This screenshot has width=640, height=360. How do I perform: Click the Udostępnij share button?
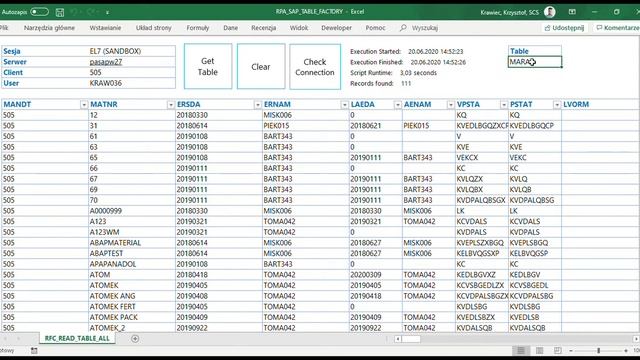click(x=565, y=28)
